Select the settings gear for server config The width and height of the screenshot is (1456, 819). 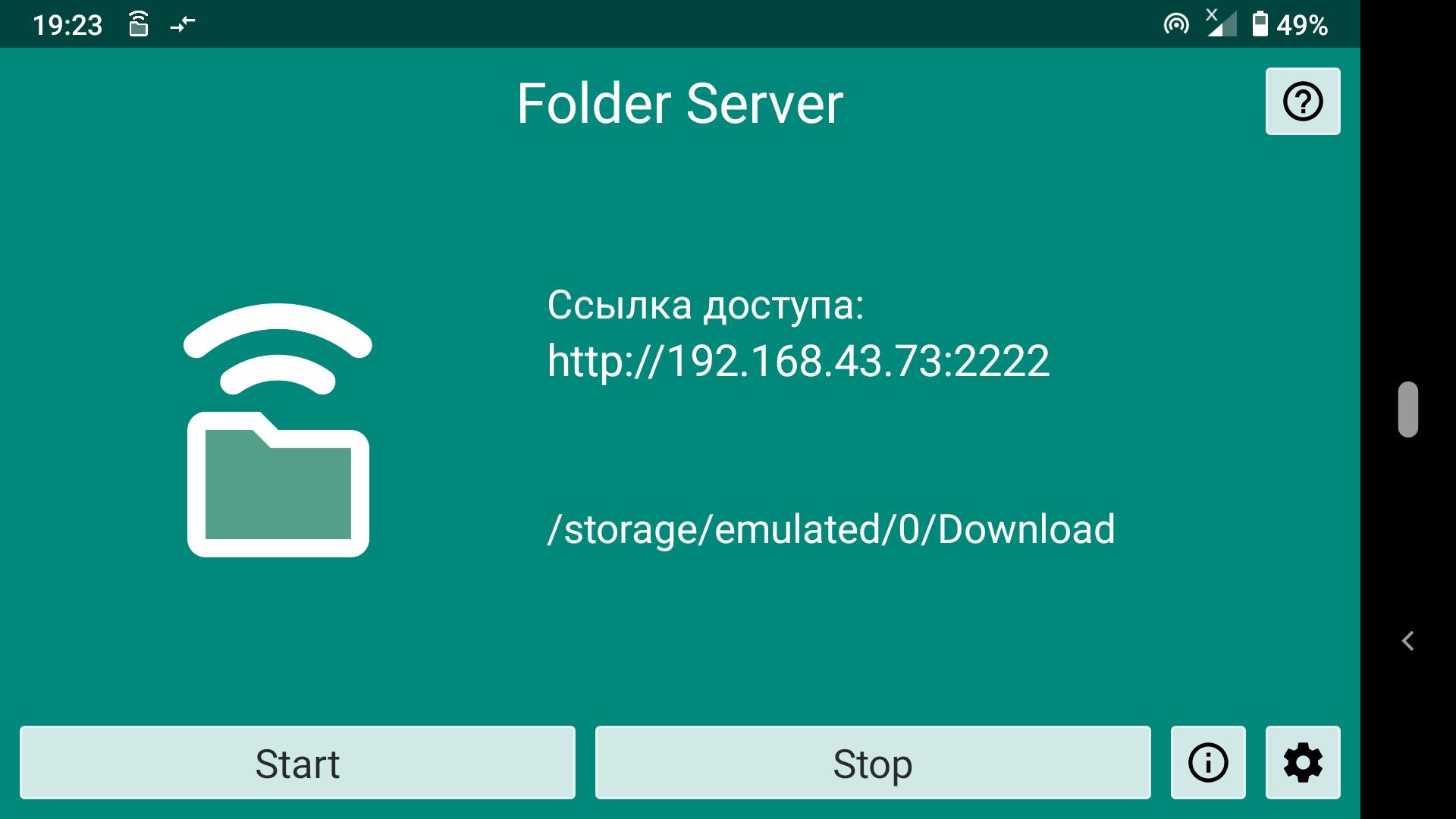tap(1303, 762)
